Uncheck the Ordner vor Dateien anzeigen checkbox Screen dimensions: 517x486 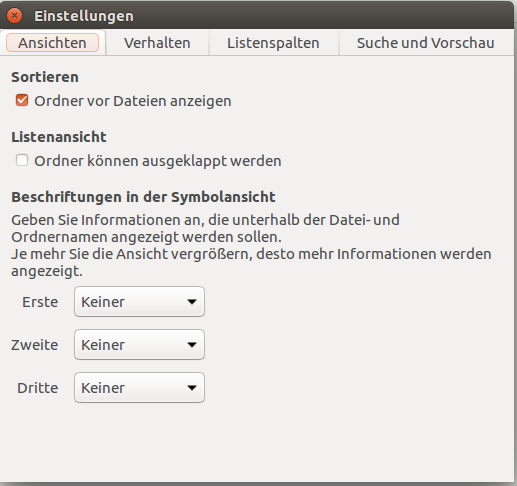point(22,100)
